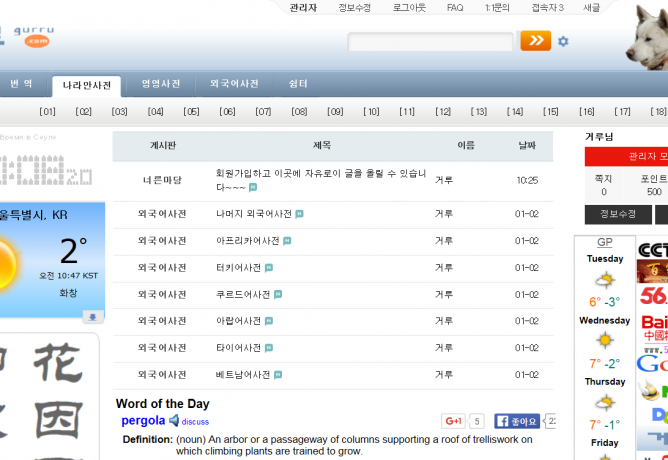This screenshot has height=460, width=668.
Task: Select sub-menu item [12]
Action: (x=443, y=112)
